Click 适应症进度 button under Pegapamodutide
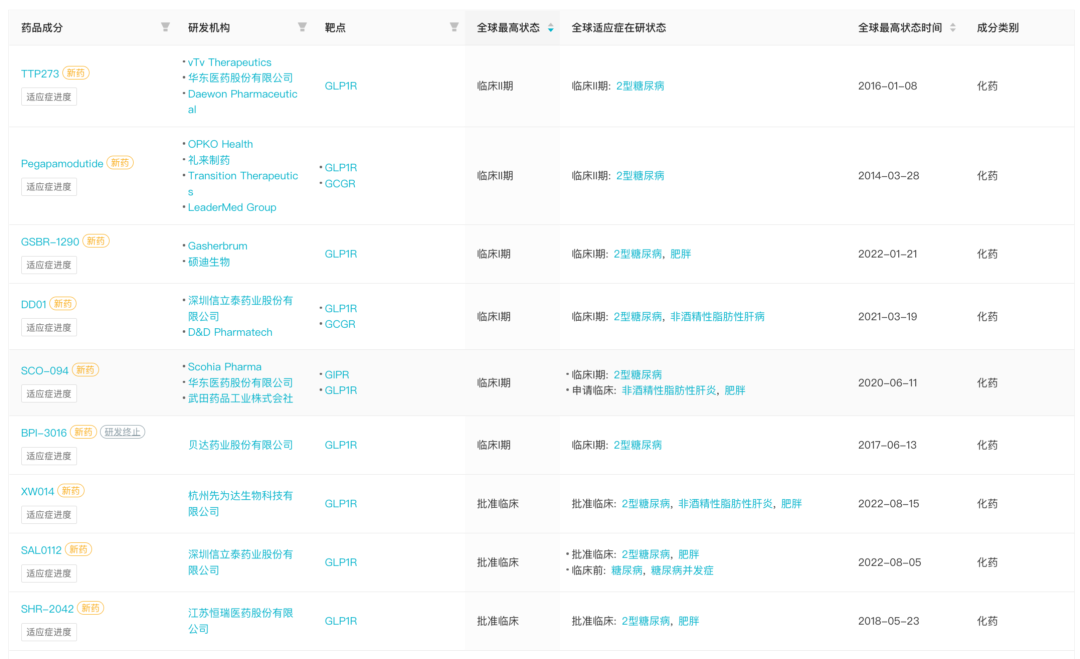1080x659 pixels. (x=49, y=187)
